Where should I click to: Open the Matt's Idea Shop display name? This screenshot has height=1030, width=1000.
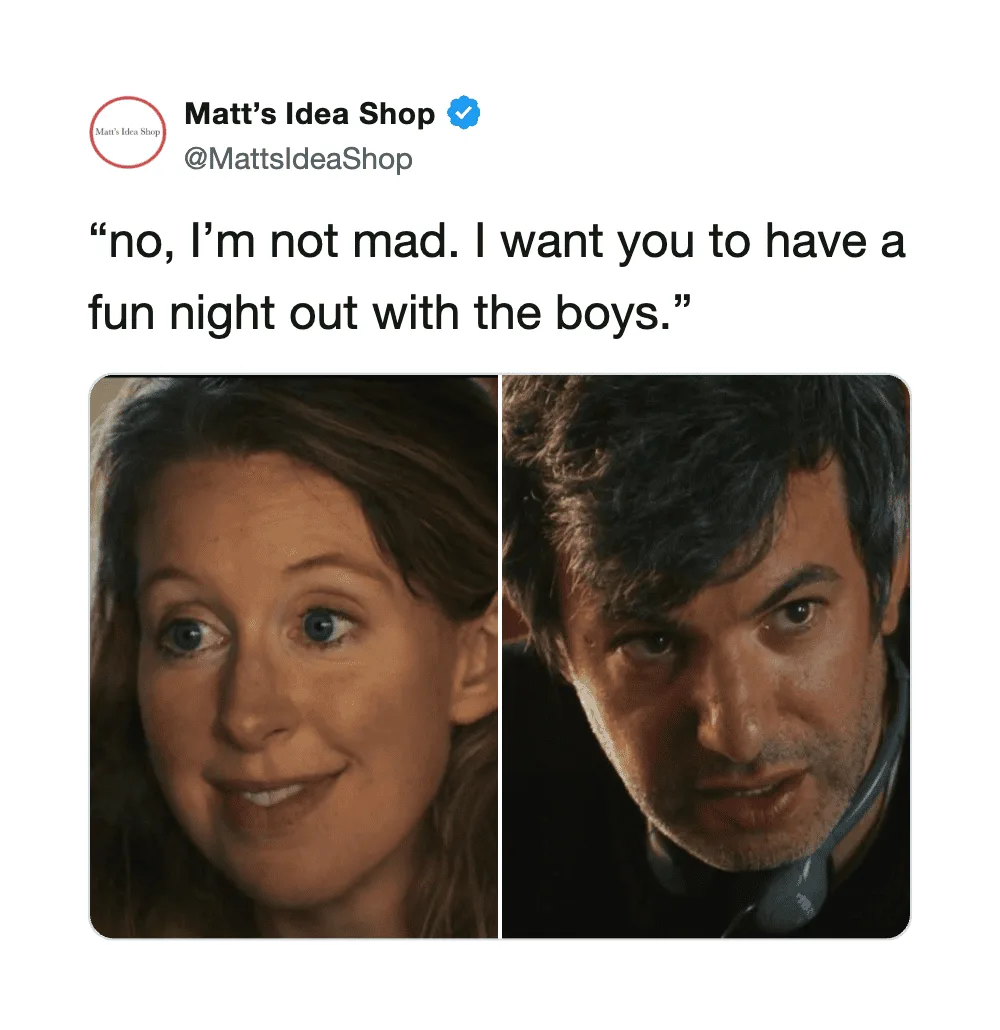(x=309, y=114)
